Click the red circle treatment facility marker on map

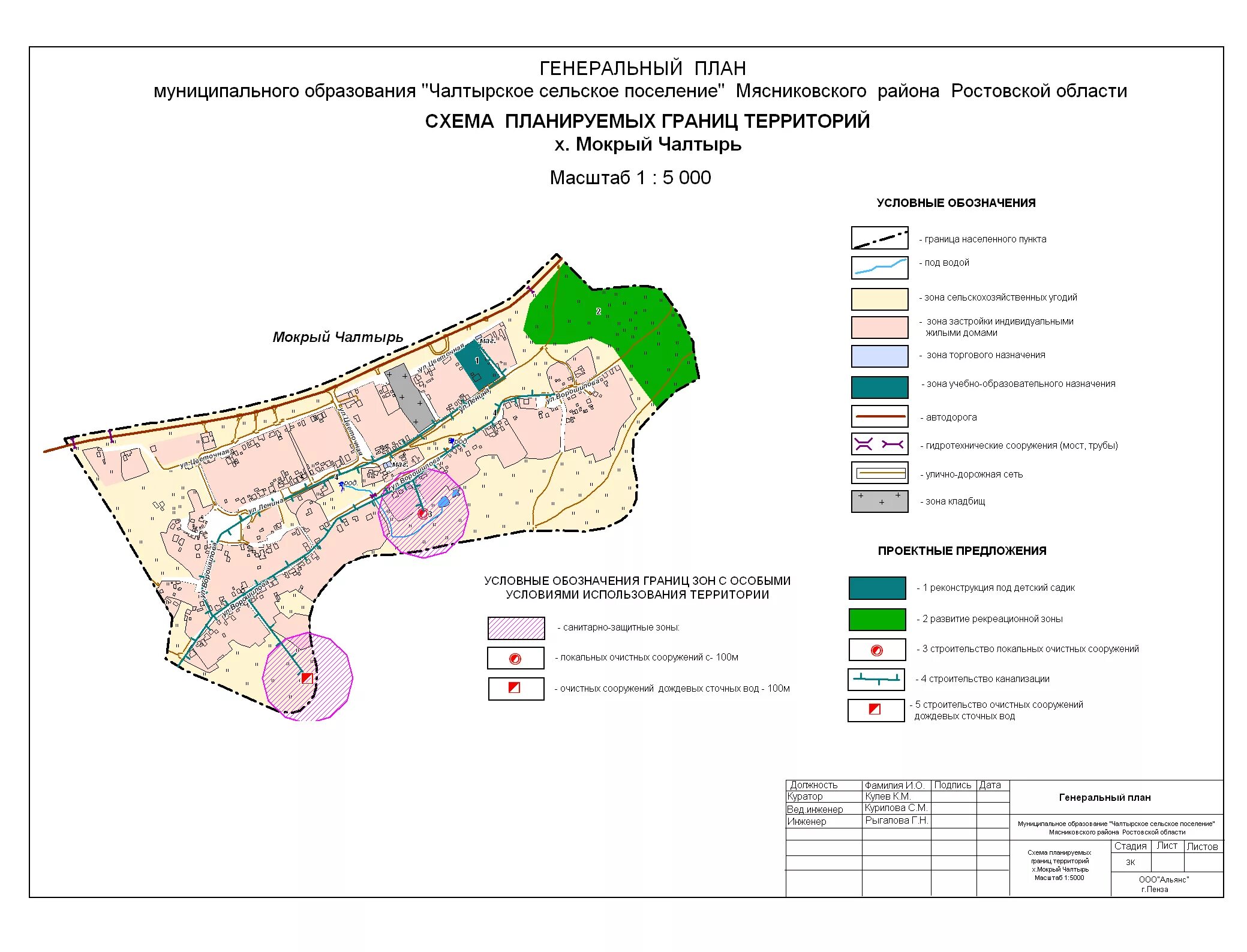(x=422, y=513)
